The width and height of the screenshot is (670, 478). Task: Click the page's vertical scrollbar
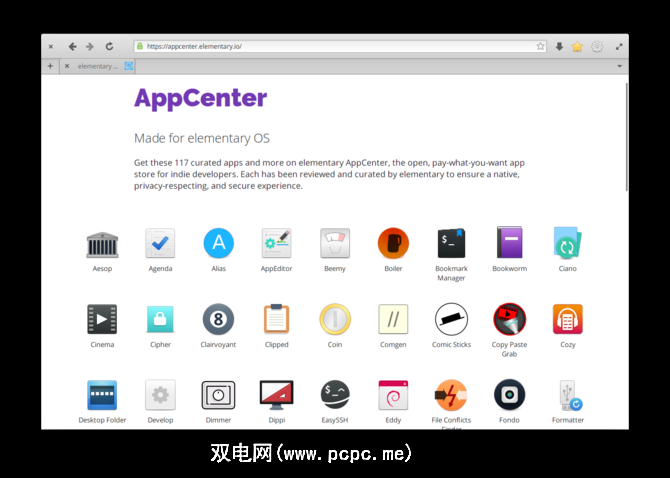[626, 137]
